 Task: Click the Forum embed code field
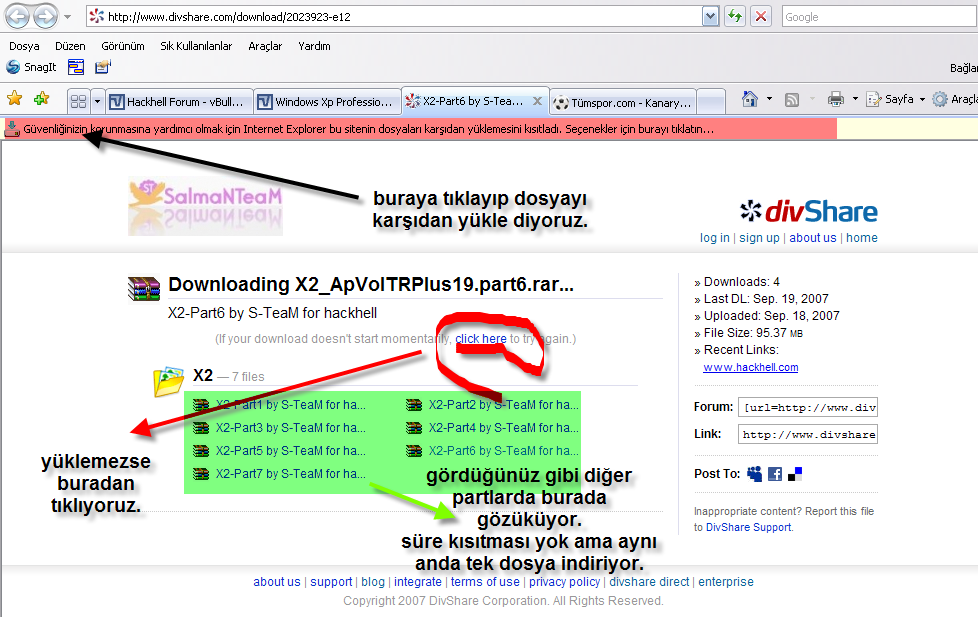(808, 407)
